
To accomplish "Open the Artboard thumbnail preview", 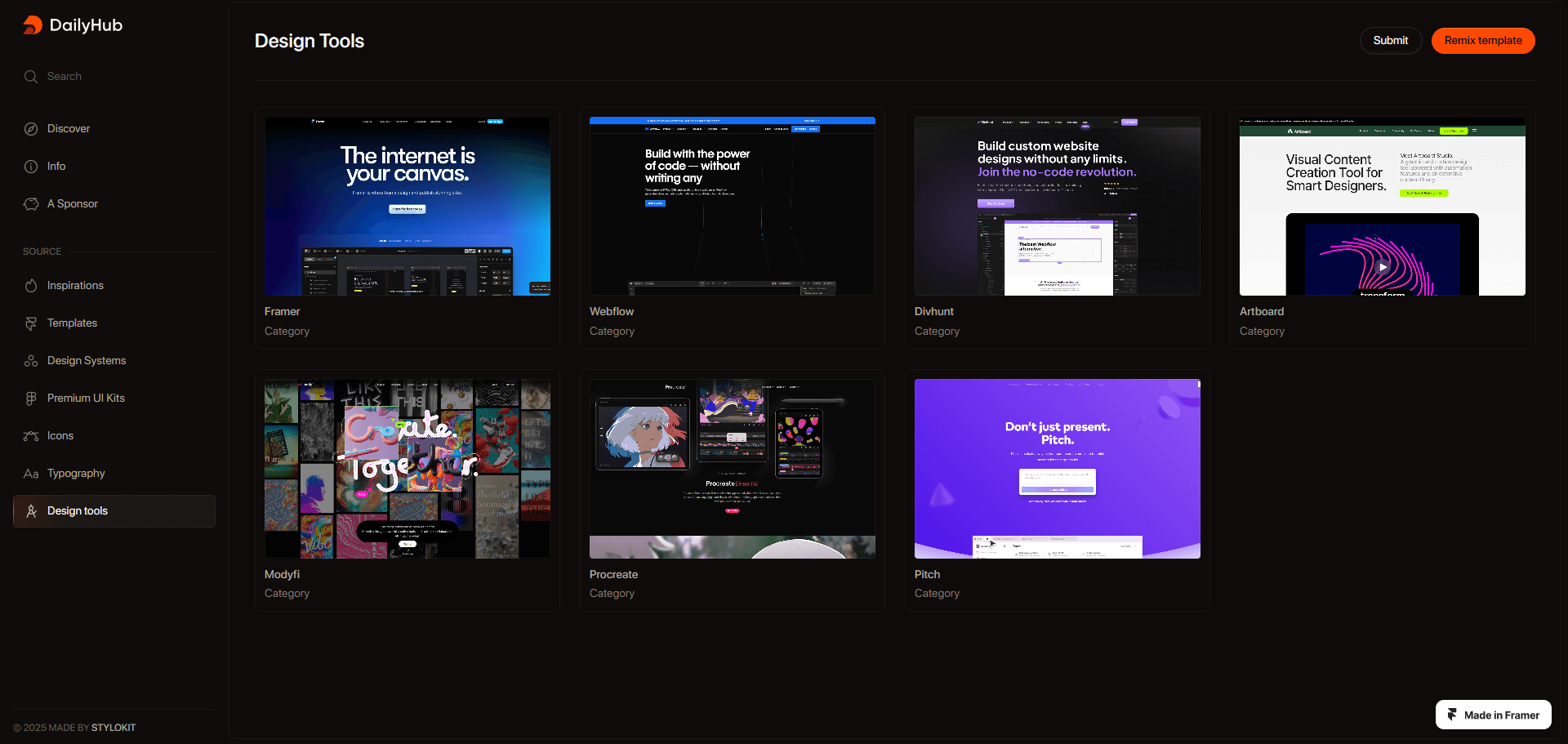I will 1383,207.
